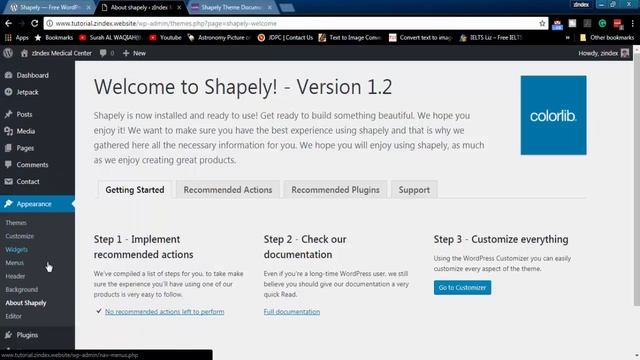This screenshot has width=640, height=360.
Task: Open Widgets submenu
Action: point(16,249)
